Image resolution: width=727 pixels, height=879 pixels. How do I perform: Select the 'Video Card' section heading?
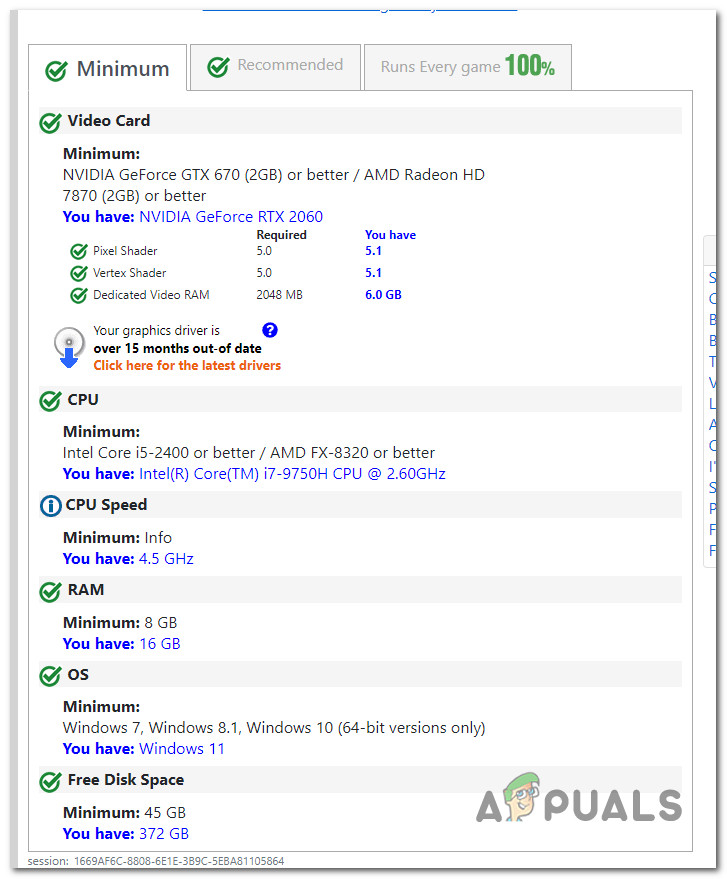(109, 121)
